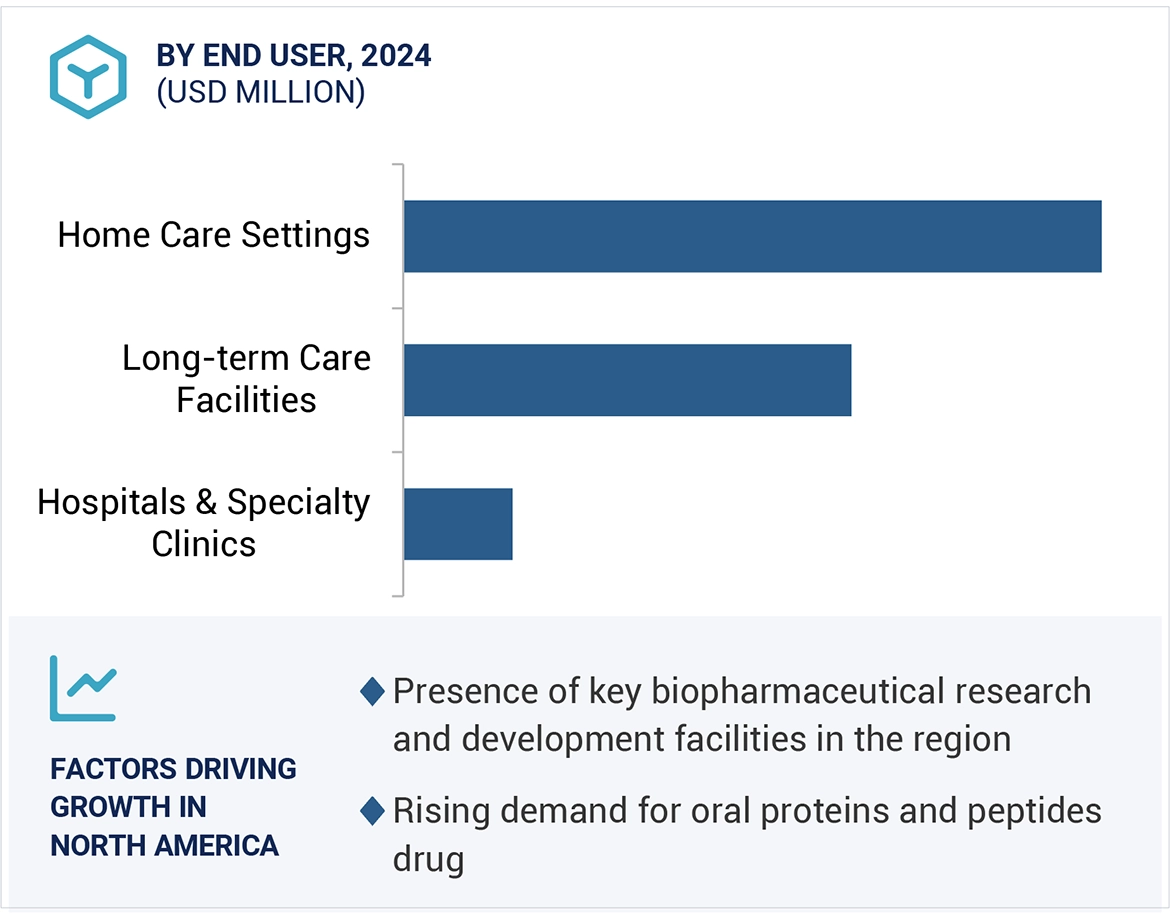The image size is (1170, 914).
Task: Click the 'BY END USER, 2024' heading
Action: click(294, 56)
